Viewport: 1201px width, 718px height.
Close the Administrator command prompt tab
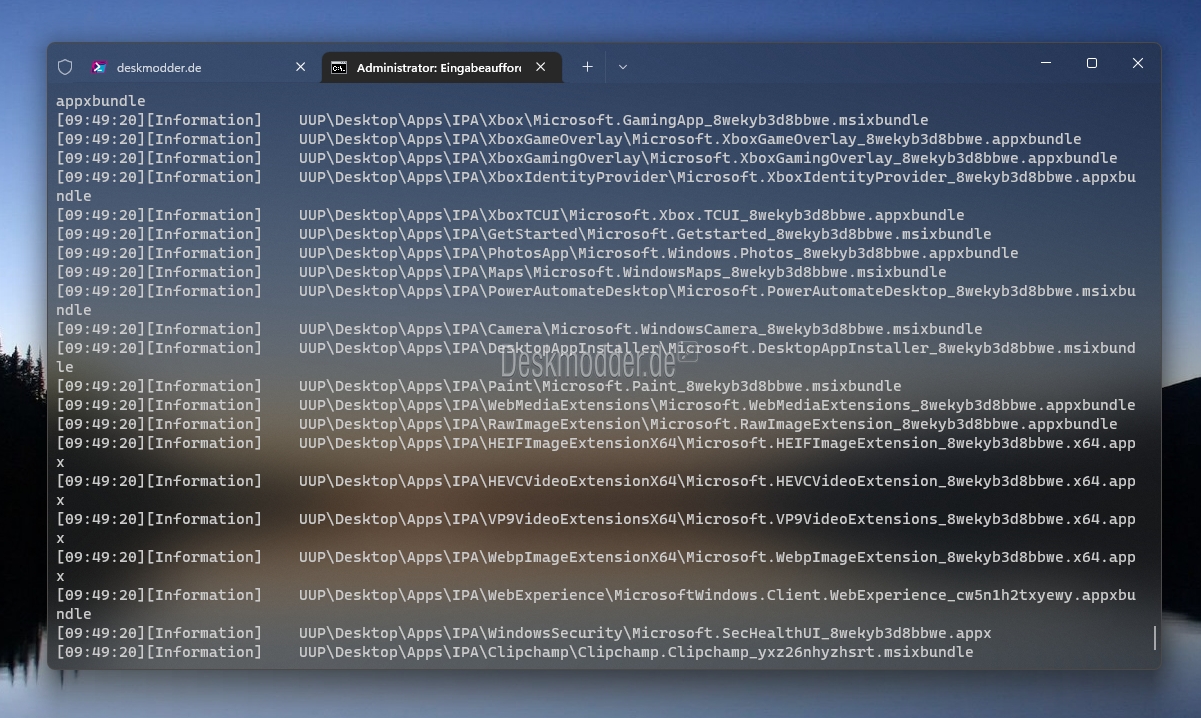540,67
